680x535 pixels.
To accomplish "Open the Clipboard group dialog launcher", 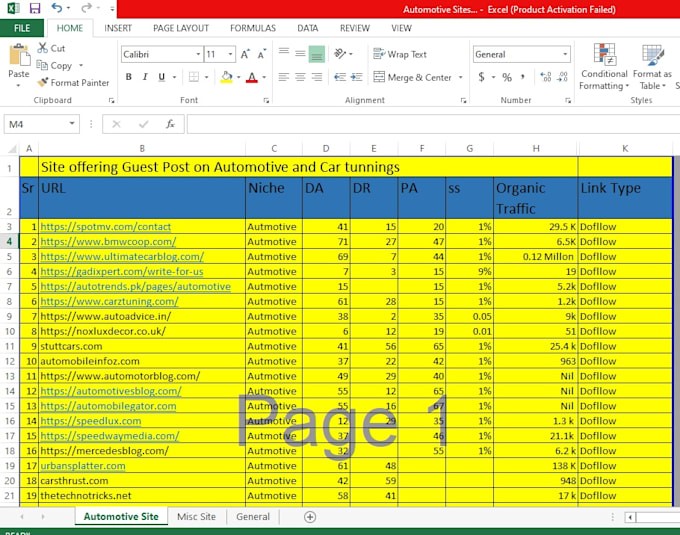I will click(x=111, y=101).
